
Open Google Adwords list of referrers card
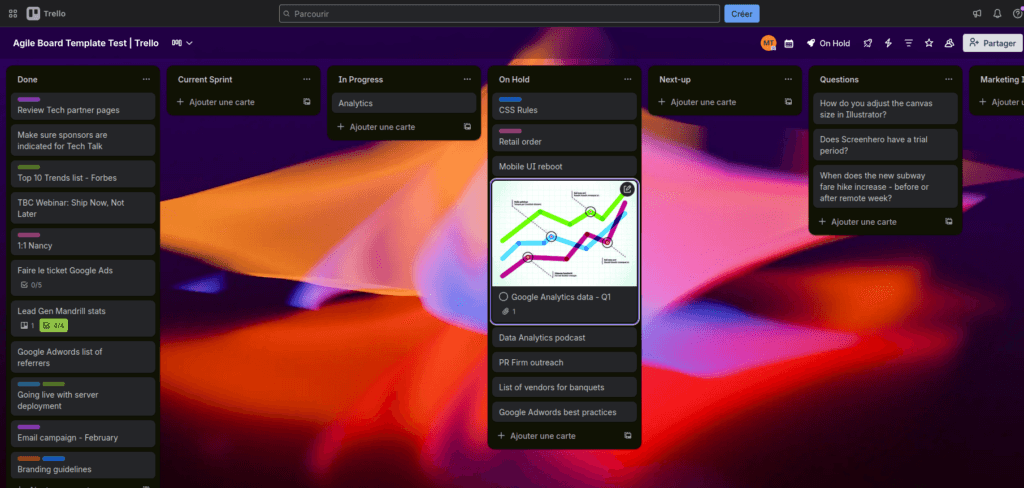tap(83, 357)
